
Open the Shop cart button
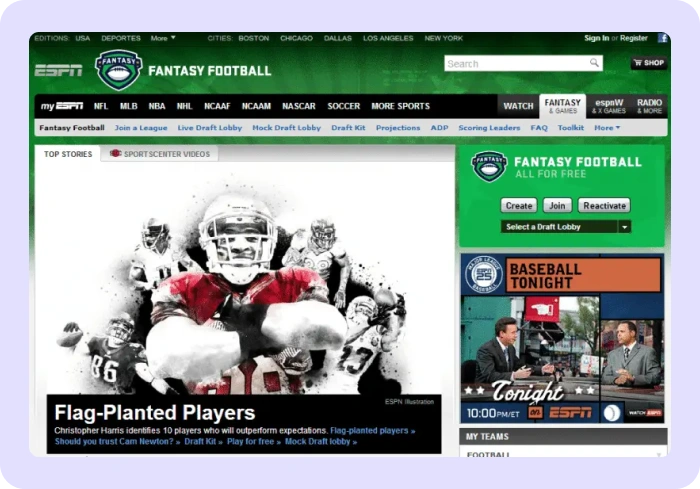(x=649, y=63)
